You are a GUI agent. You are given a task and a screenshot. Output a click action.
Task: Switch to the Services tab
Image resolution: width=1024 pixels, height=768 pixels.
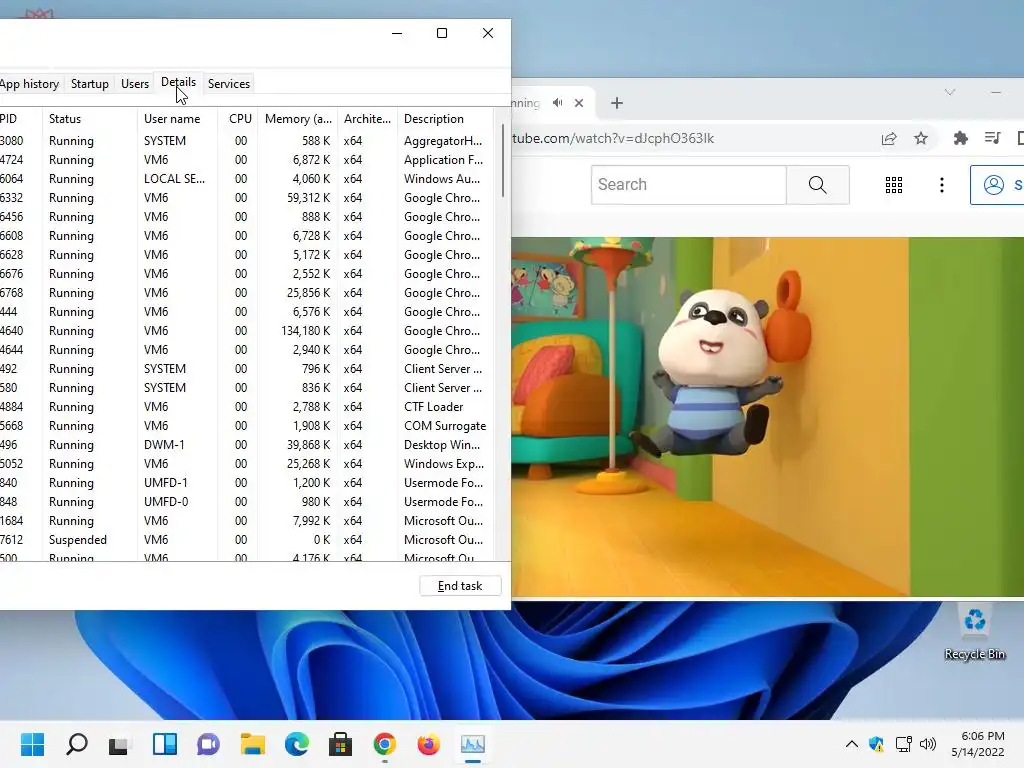point(229,84)
